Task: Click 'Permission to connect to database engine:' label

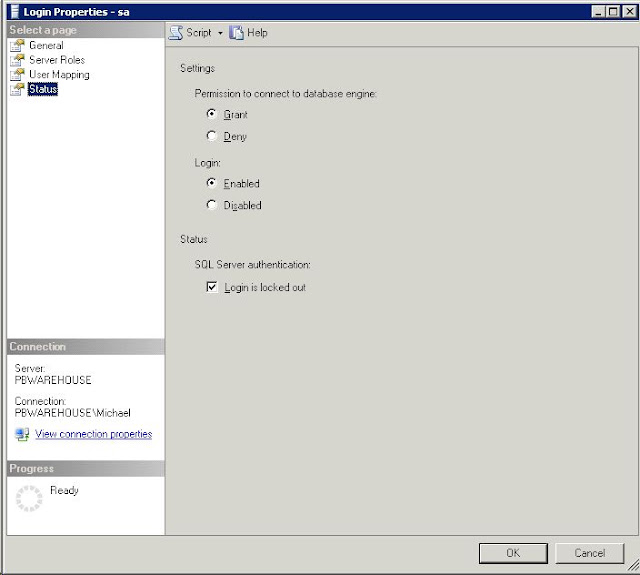Action: (286, 94)
